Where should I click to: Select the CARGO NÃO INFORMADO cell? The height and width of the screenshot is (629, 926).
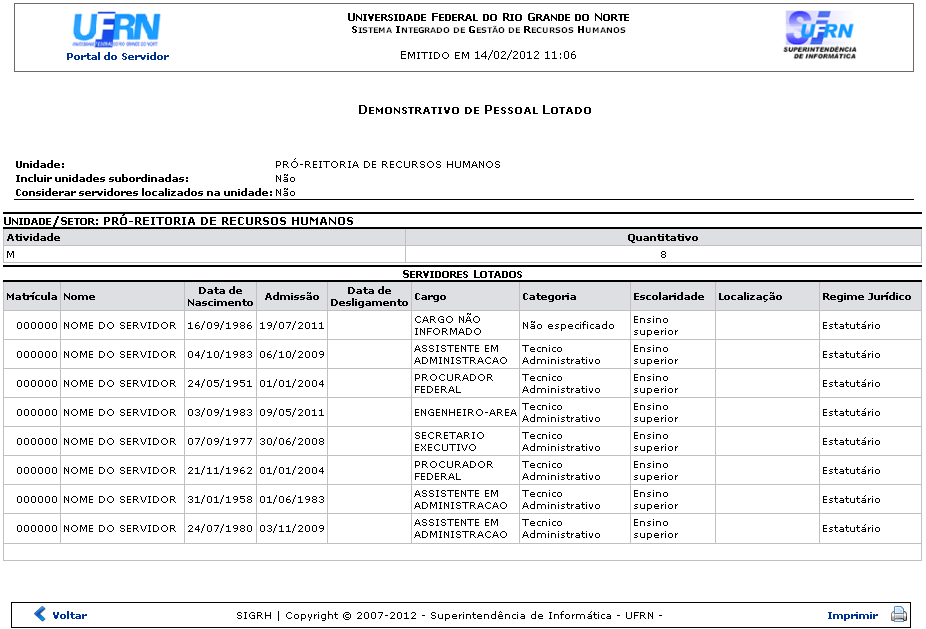click(x=447, y=325)
